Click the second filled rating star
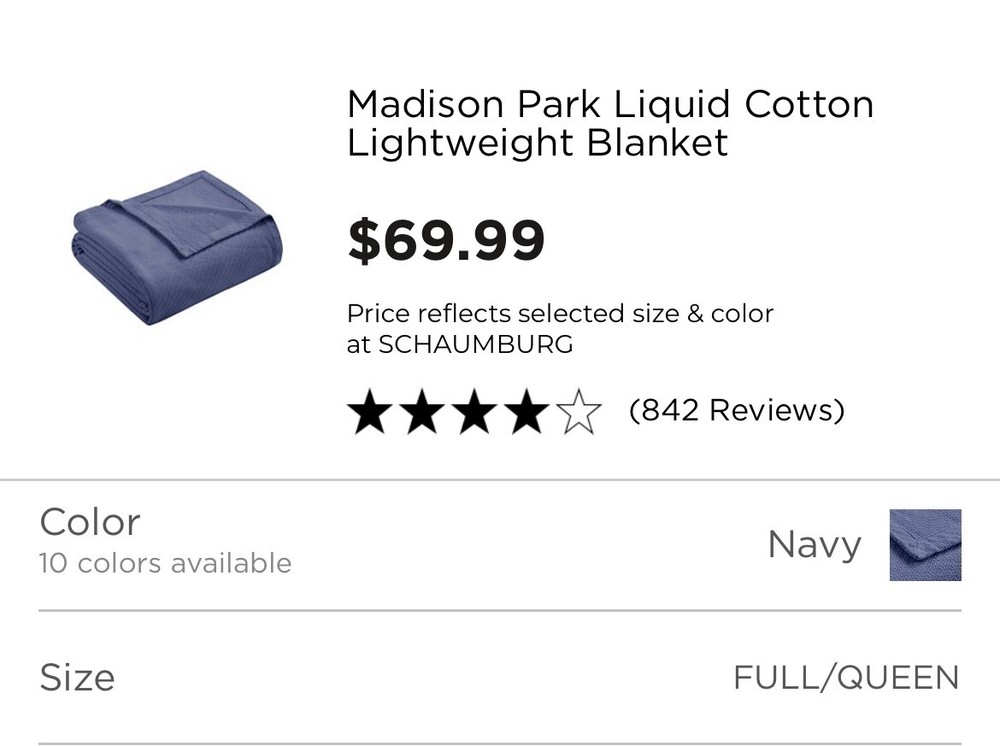The image size is (1000, 746). point(421,413)
